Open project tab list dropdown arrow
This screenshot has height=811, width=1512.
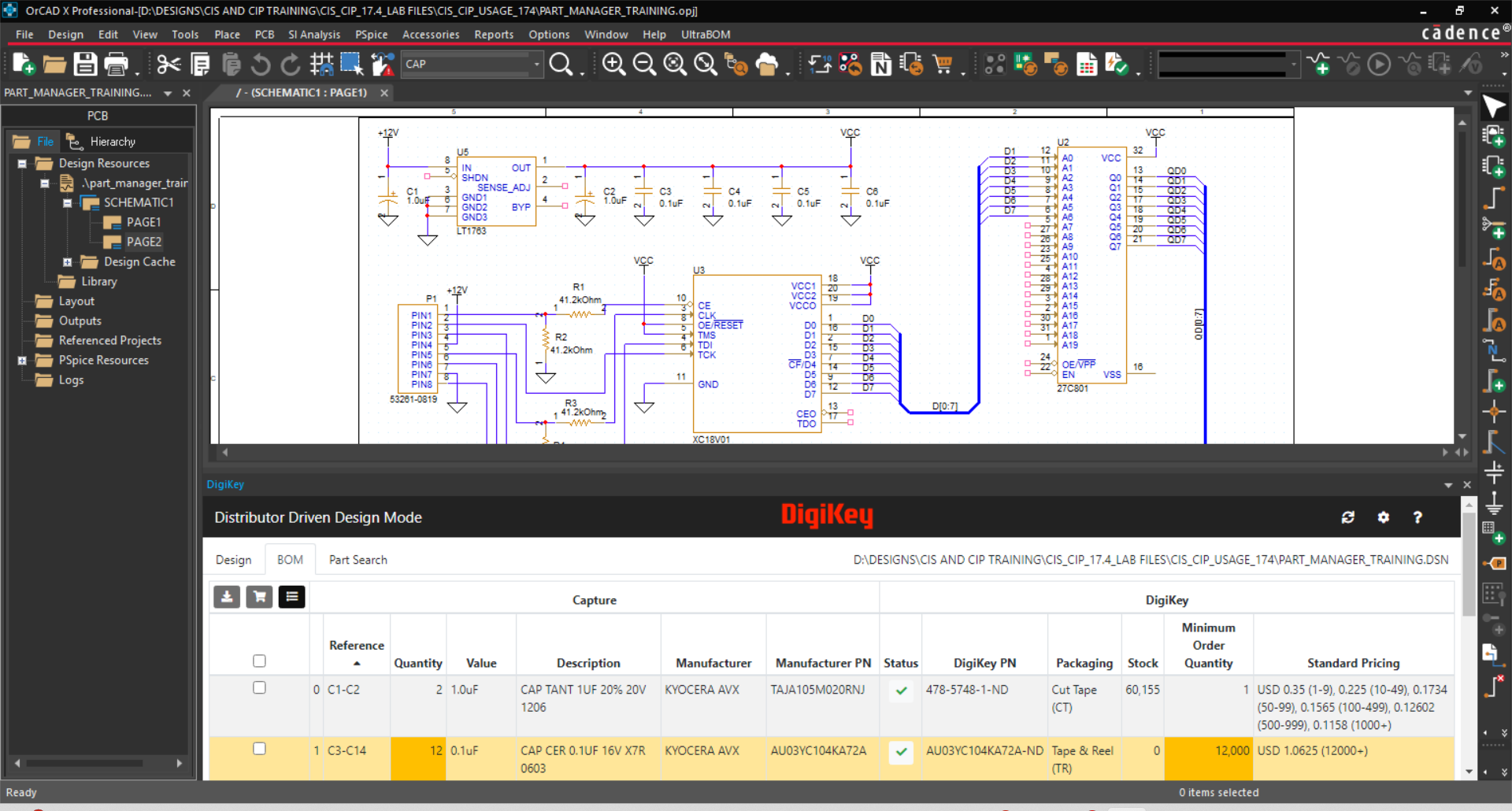tap(168, 93)
